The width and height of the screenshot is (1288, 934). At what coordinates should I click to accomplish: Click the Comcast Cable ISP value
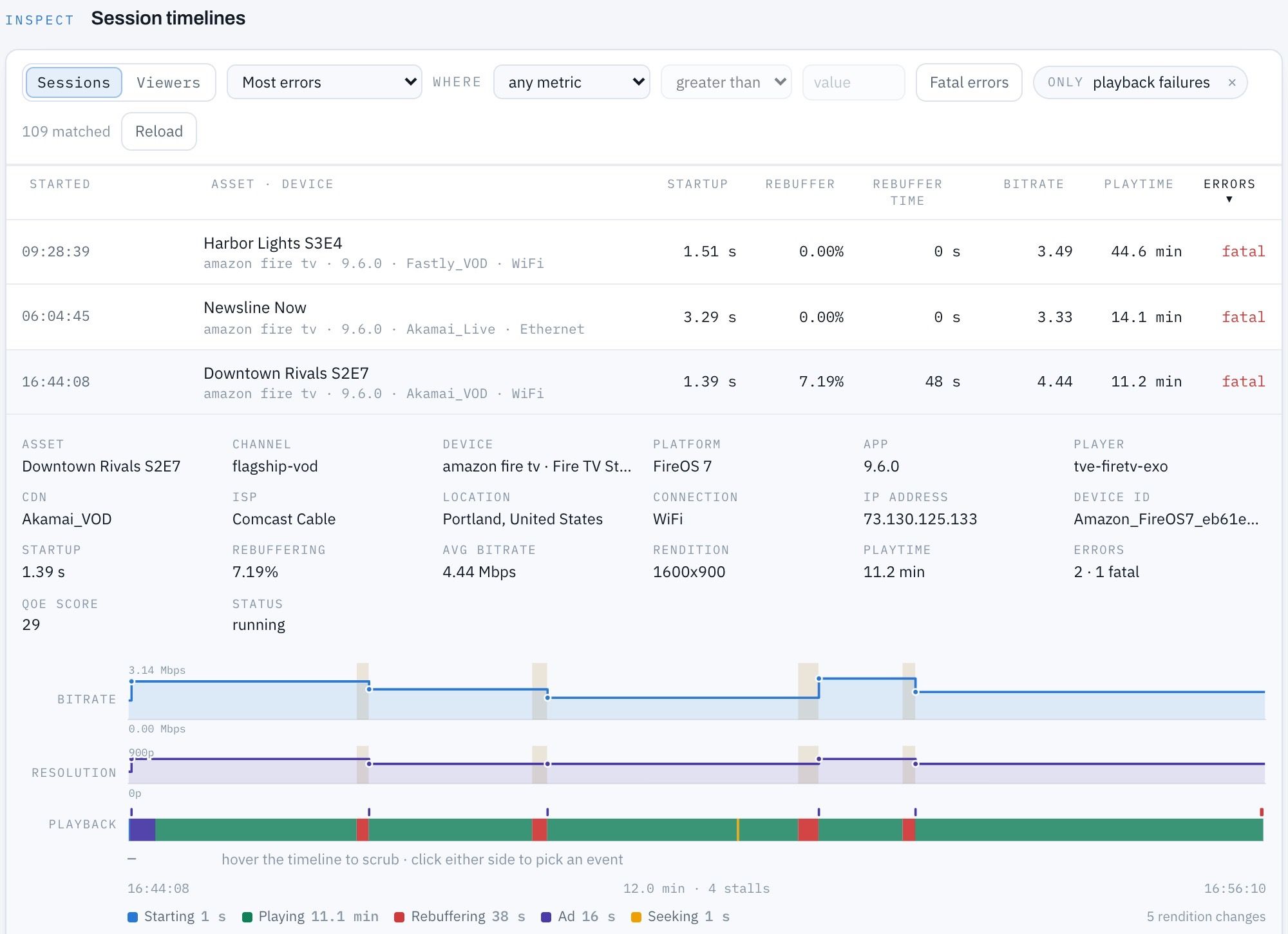283,519
